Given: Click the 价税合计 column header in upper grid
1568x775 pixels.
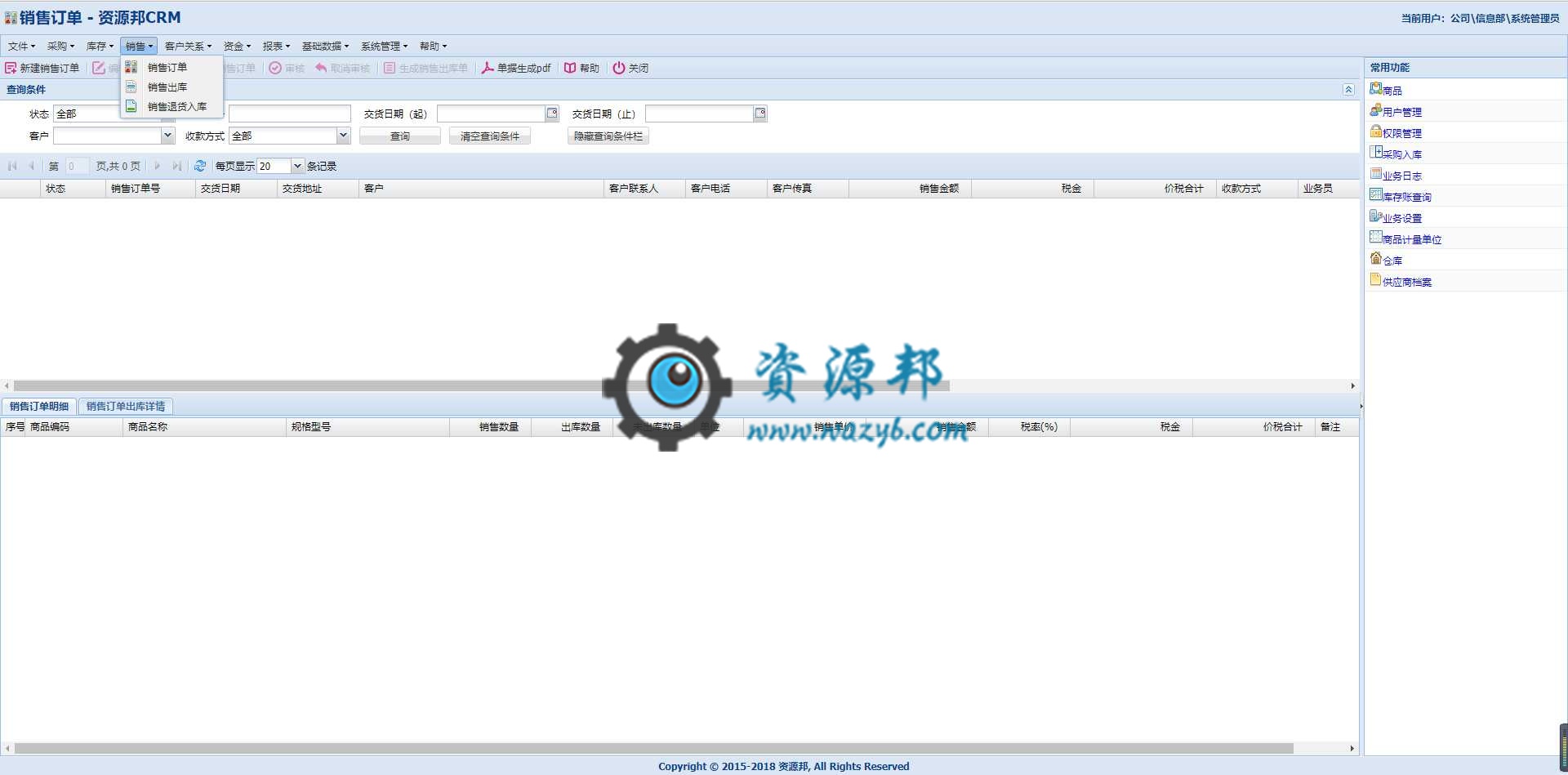Looking at the screenshot, I should click(x=1155, y=189).
